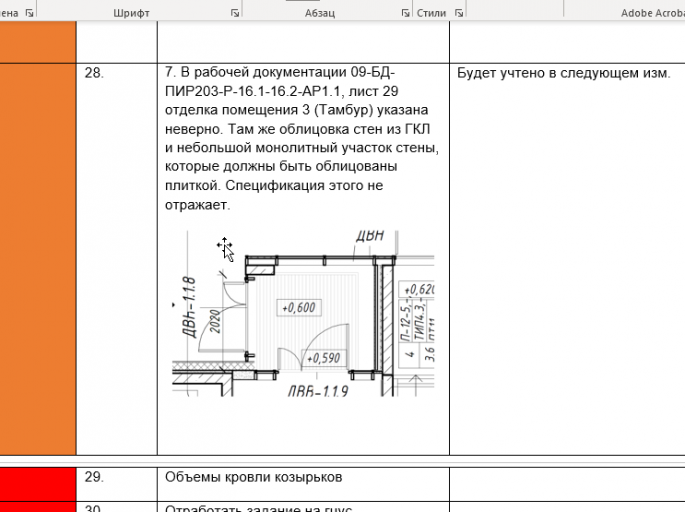Click line 'и небольшой монолитный участок стены,'
The image size is (685, 512).
(302, 148)
